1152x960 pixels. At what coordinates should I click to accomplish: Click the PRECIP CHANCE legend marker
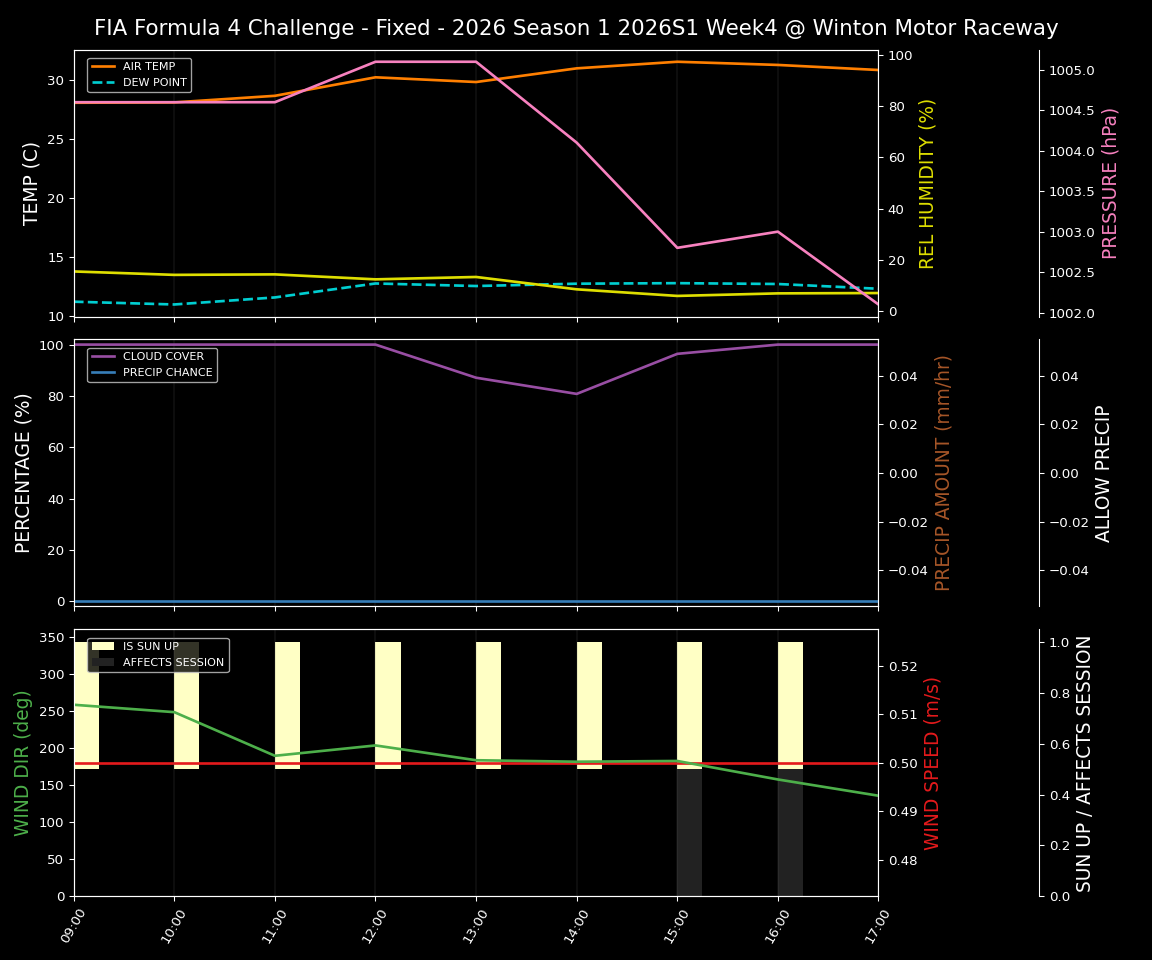pyautogui.click(x=103, y=371)
